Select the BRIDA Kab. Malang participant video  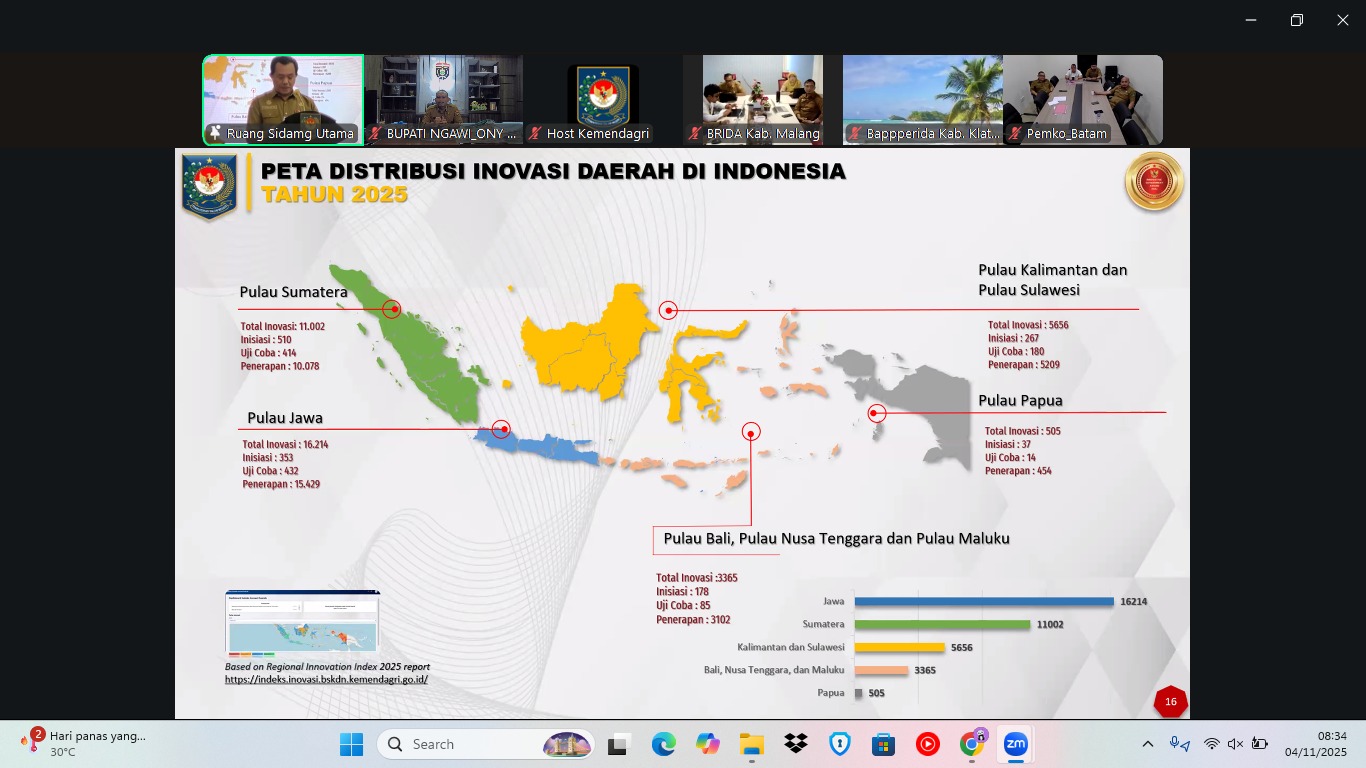click(763, 100)
